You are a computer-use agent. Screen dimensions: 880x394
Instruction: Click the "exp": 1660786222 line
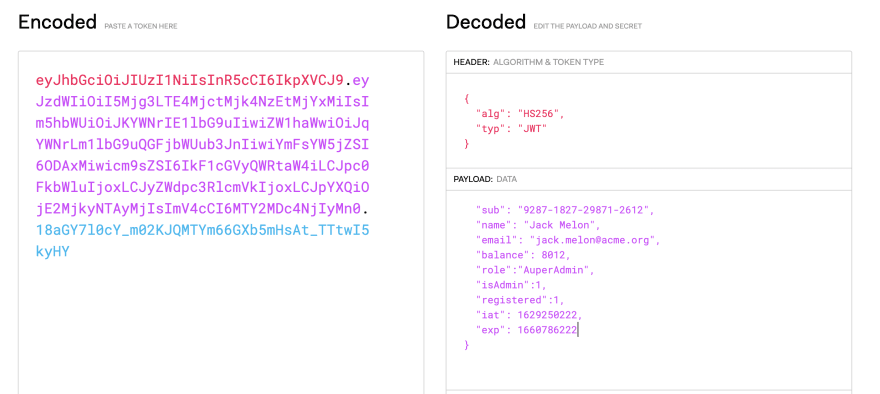(526, 330)
